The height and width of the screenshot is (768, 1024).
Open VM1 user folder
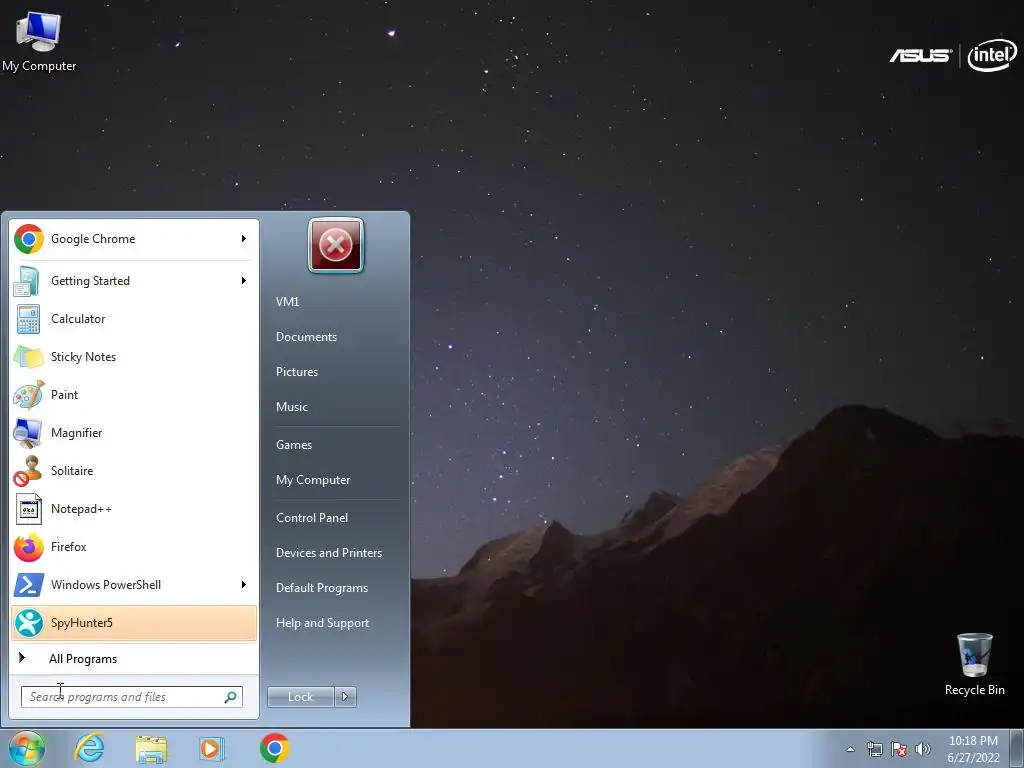point(287,302)
